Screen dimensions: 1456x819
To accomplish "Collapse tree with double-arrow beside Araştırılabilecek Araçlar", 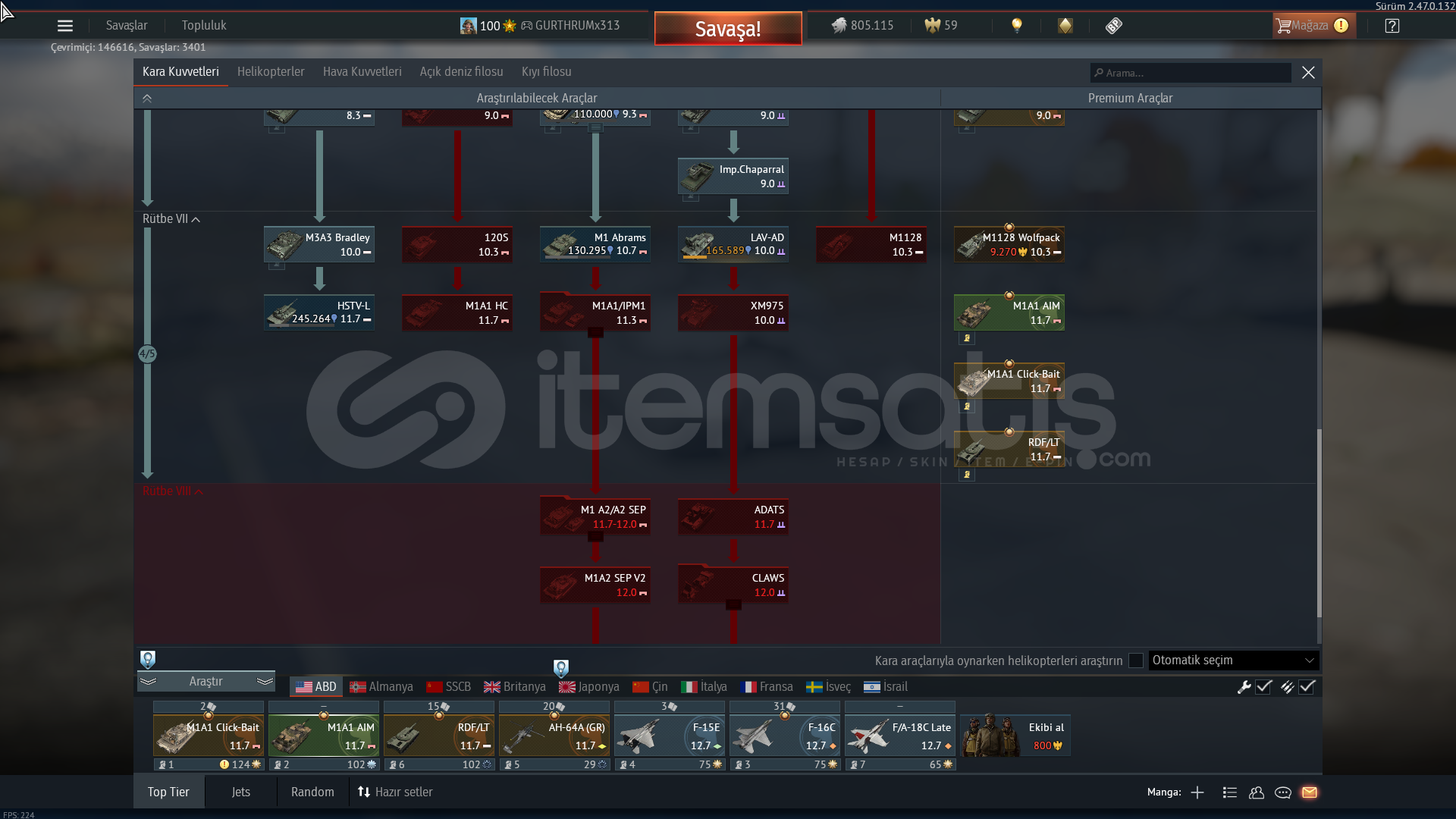I will [147, 99].
